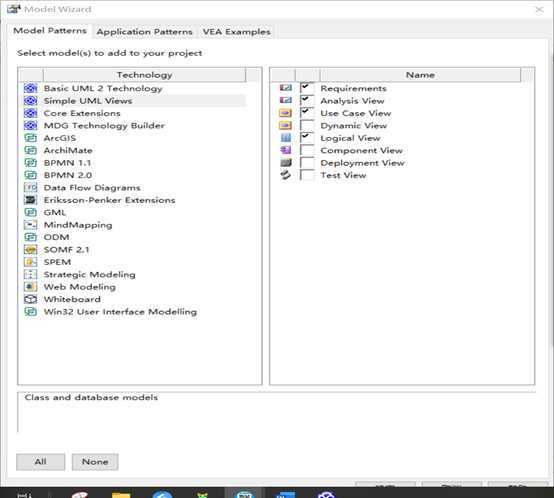The width and height of the screenshot is (554, 498).
Task: Uncheck the Logical View checkbox
Action: [307, 138]
